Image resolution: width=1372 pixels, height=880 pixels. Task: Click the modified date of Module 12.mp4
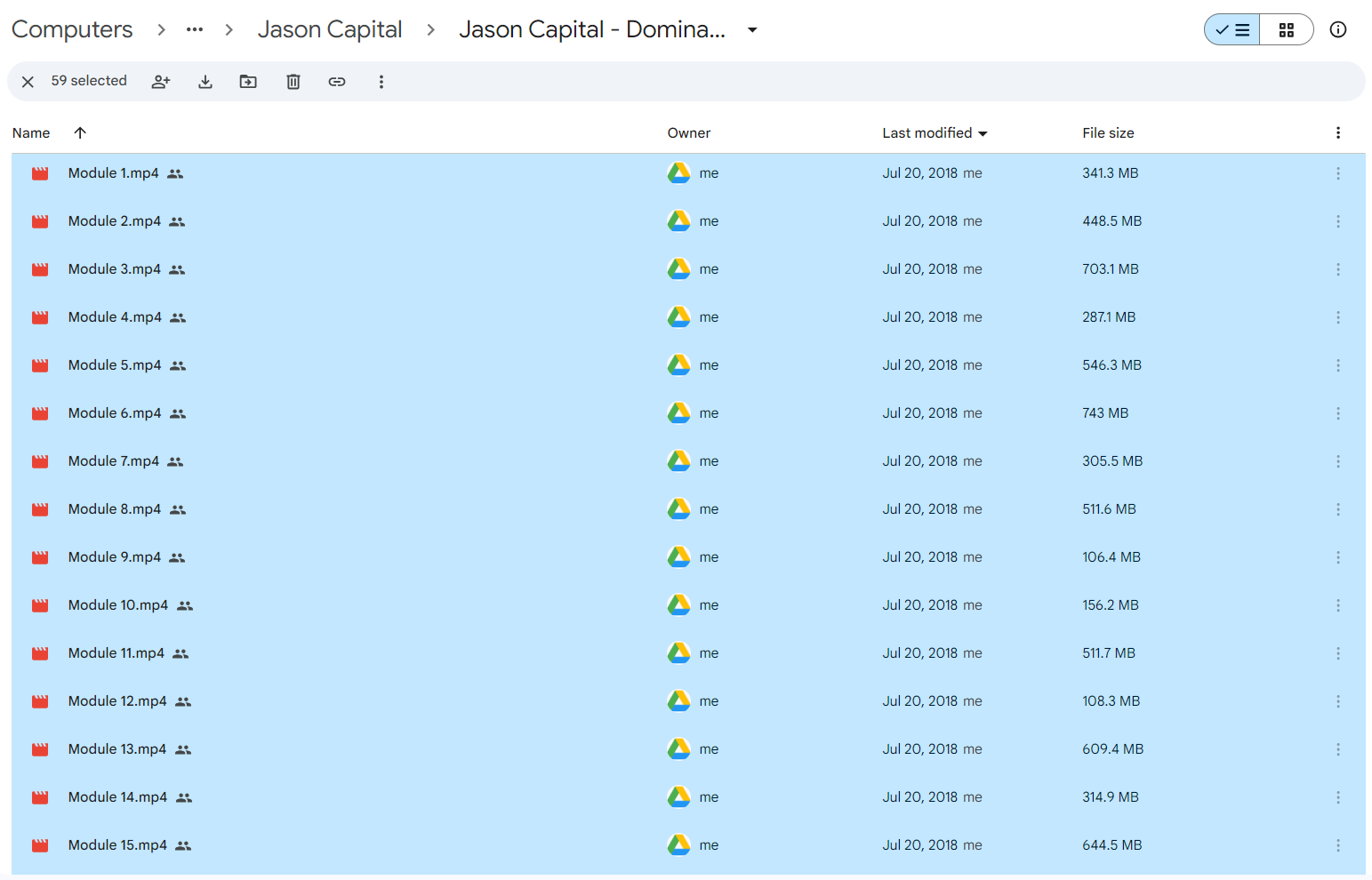click(x=920, y=701)
